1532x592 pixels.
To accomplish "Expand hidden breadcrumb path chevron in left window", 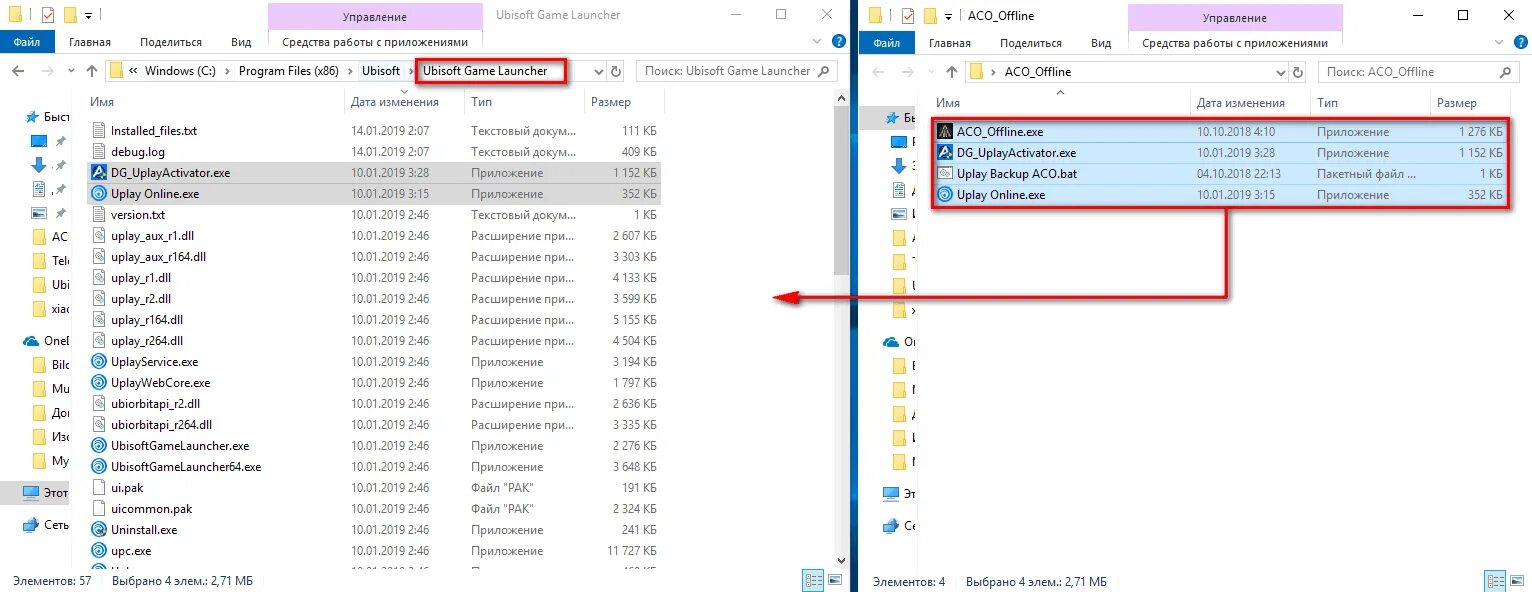I will [x=133, y=71].
